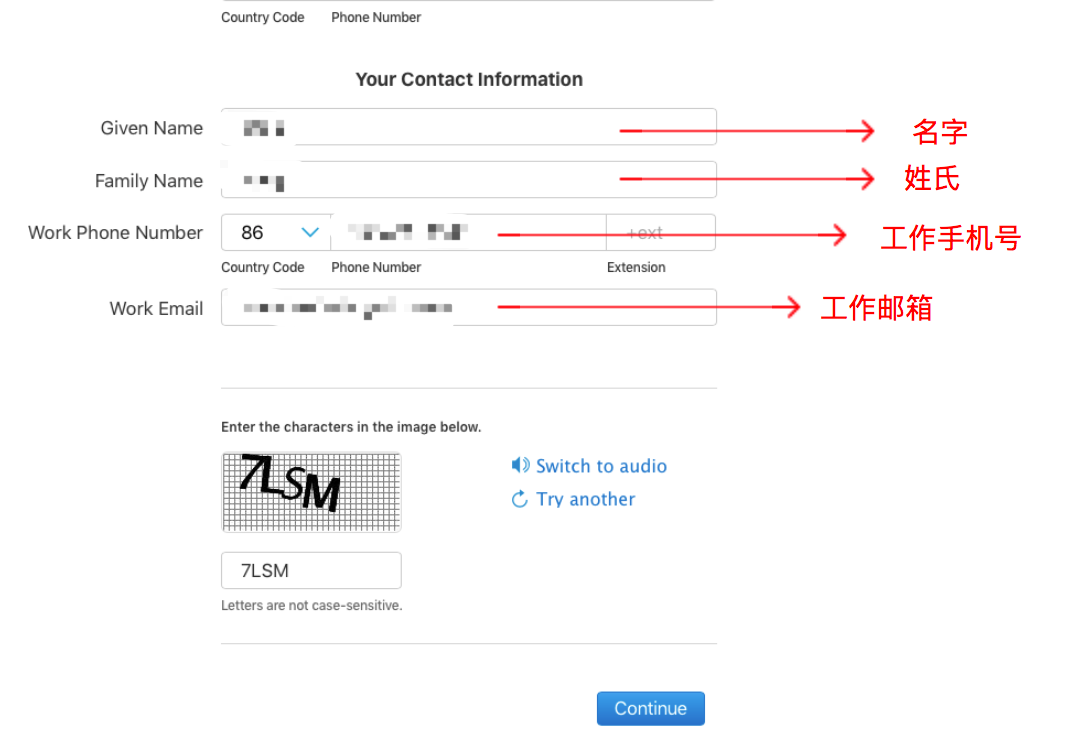This screenshot has height=746, width=1070.
Task: Click the blue Continue button
Action: pos(650,708)
